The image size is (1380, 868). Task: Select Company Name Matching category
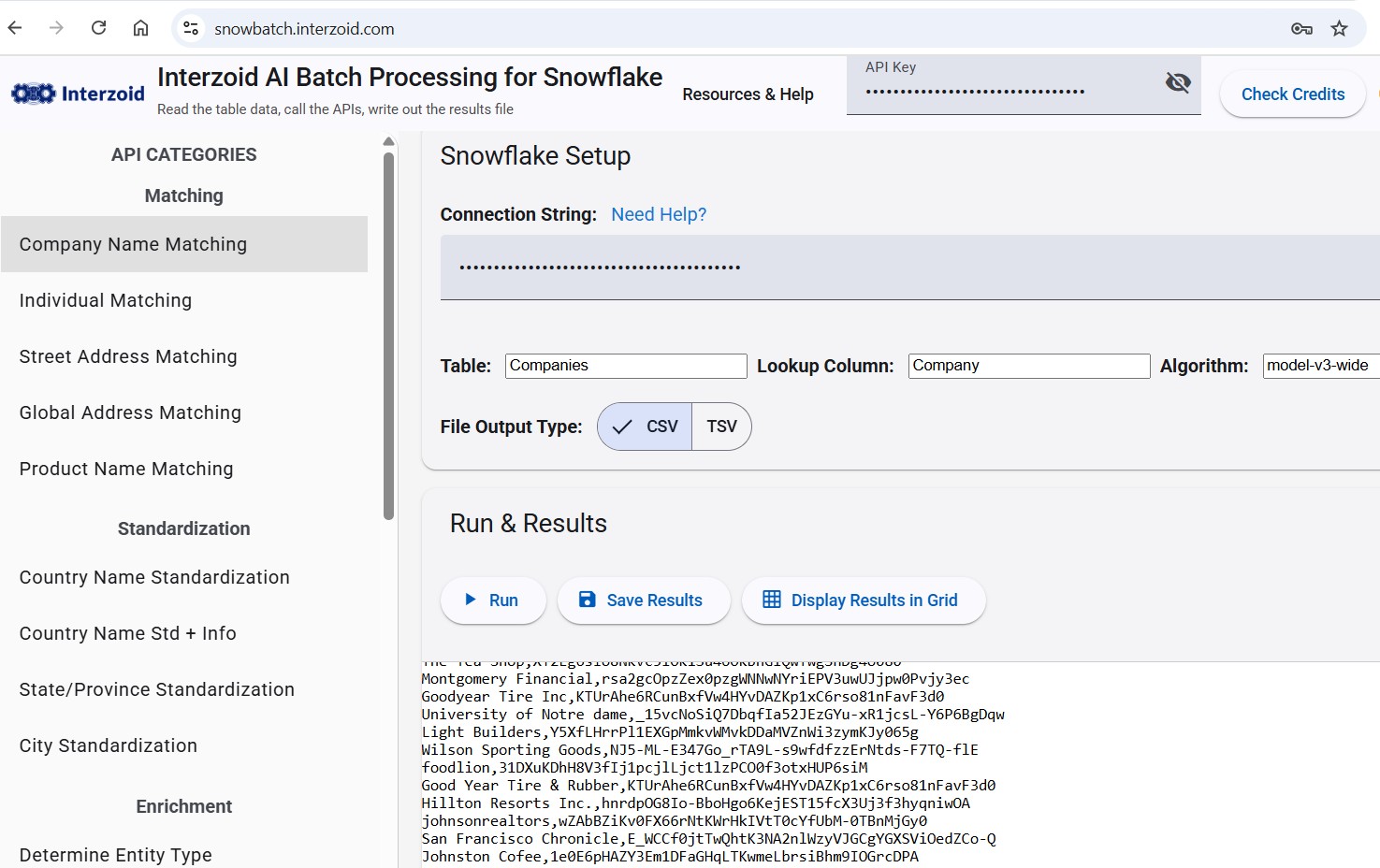[184, 244]
